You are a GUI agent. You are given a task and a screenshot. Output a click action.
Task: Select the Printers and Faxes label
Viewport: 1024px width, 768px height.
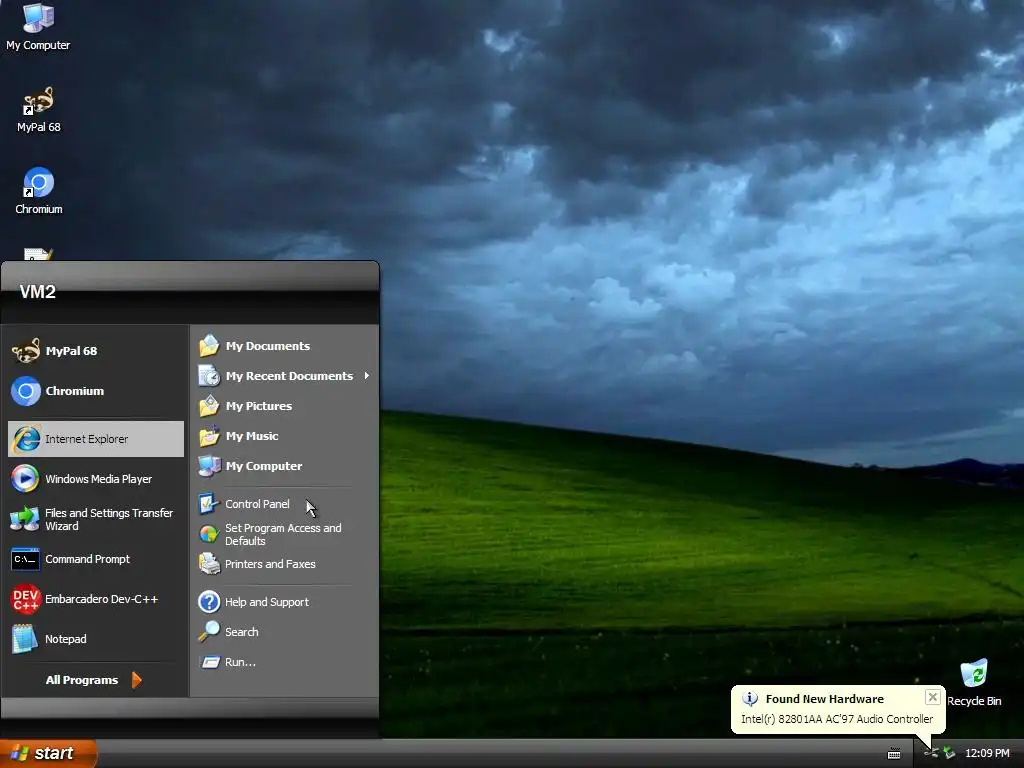pyautogui.click(x=270, y=564)
